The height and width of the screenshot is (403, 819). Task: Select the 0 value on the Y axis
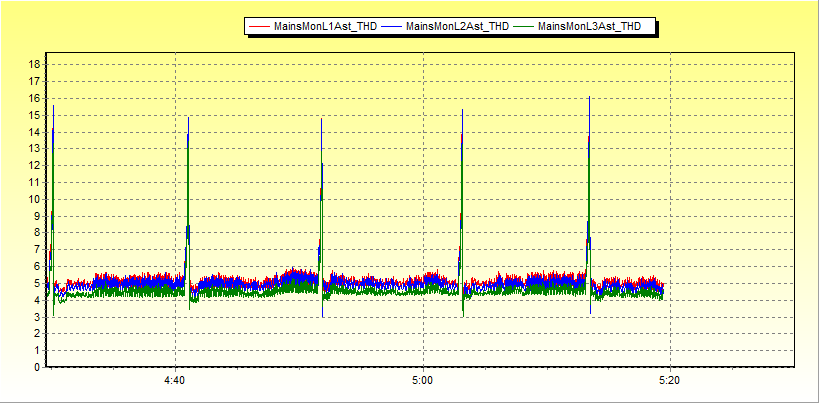click(36, 367)
